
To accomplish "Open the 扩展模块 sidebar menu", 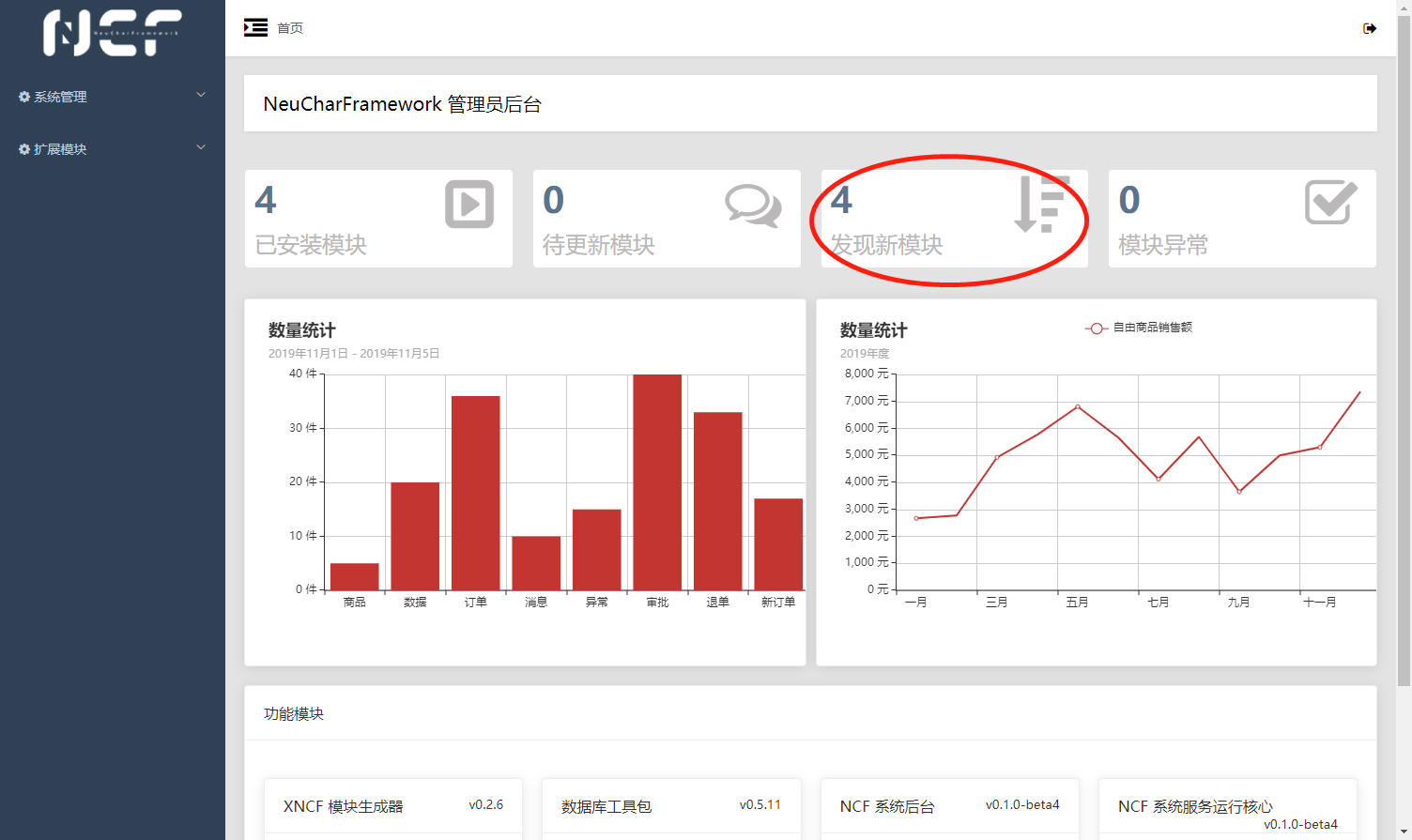I will (x=113, y=149).
